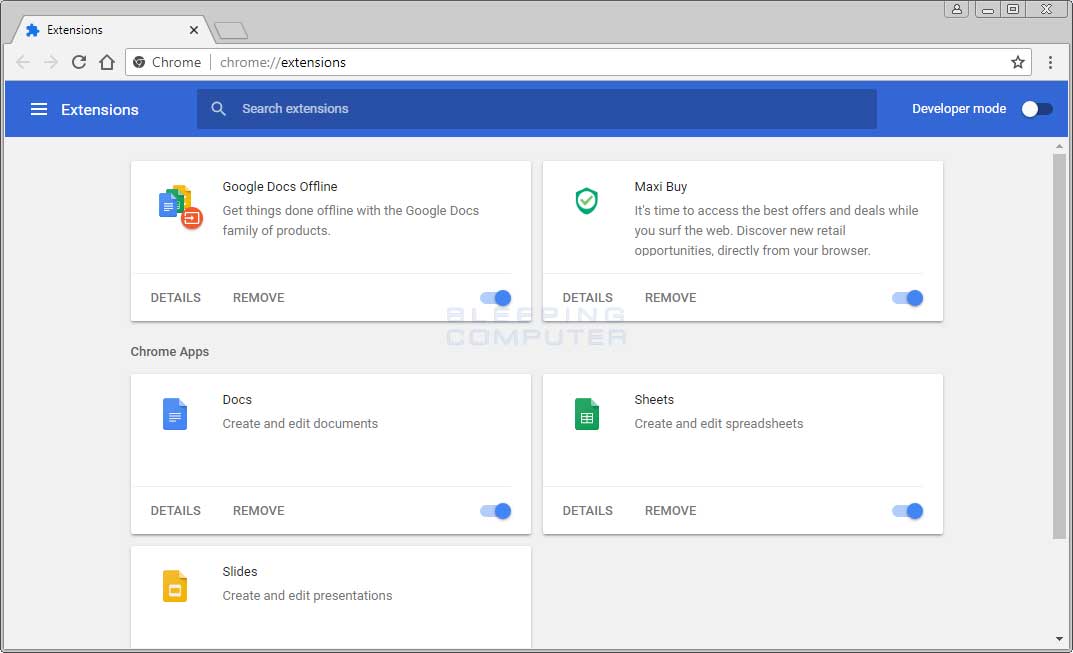Bookmark this page with the star
Screen dimensions: 1073x653
click(1018, 62)
